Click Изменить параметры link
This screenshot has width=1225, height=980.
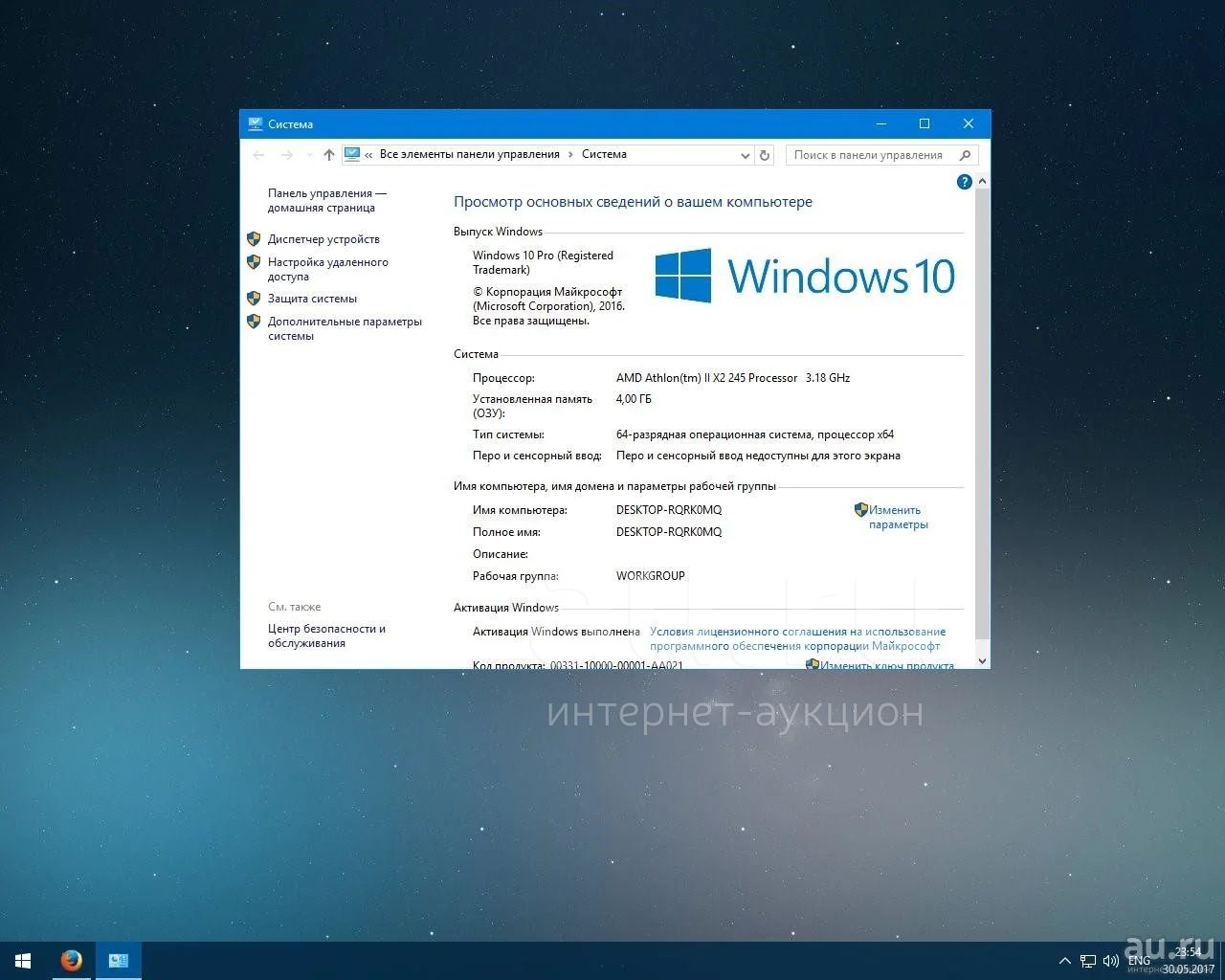tap(898, 517)
